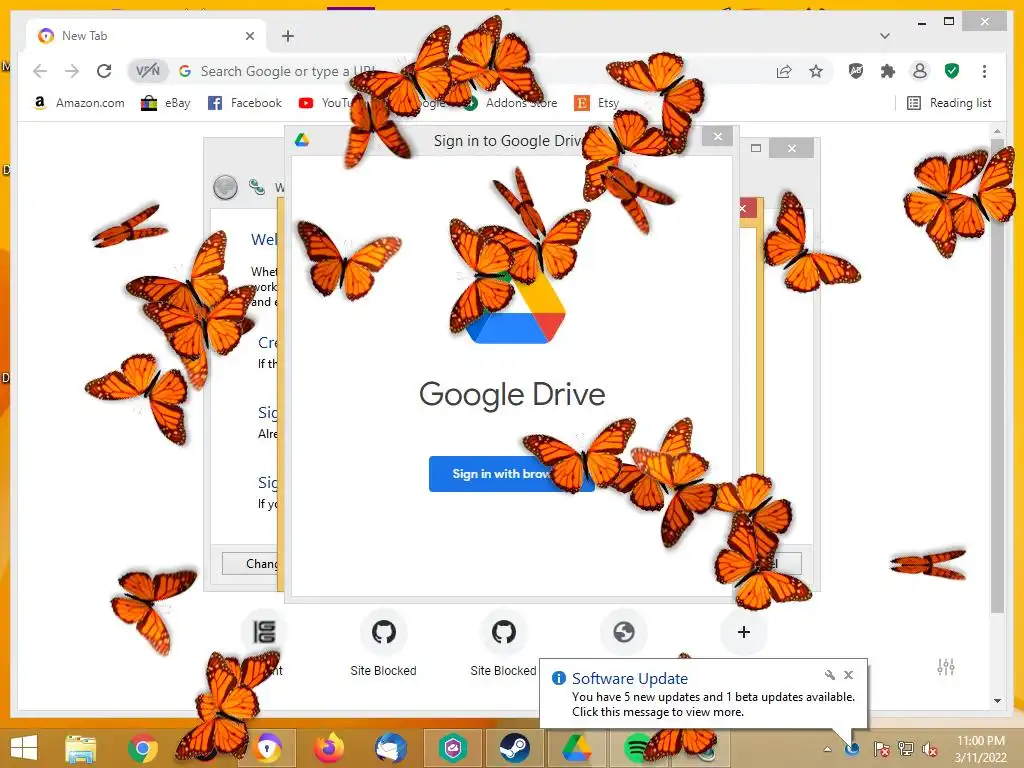Click the software updater tray icon
1024x768 pixels.
(852, 749)
